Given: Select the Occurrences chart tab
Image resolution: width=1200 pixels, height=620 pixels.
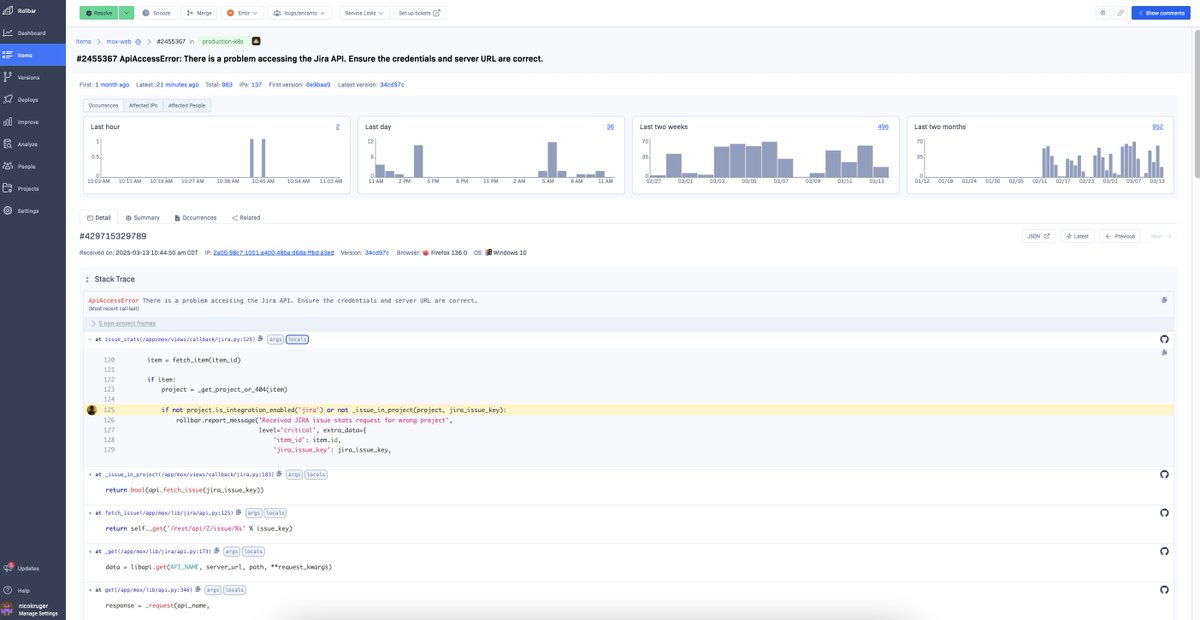Looking at the screenshot, I should pos(104,105).
